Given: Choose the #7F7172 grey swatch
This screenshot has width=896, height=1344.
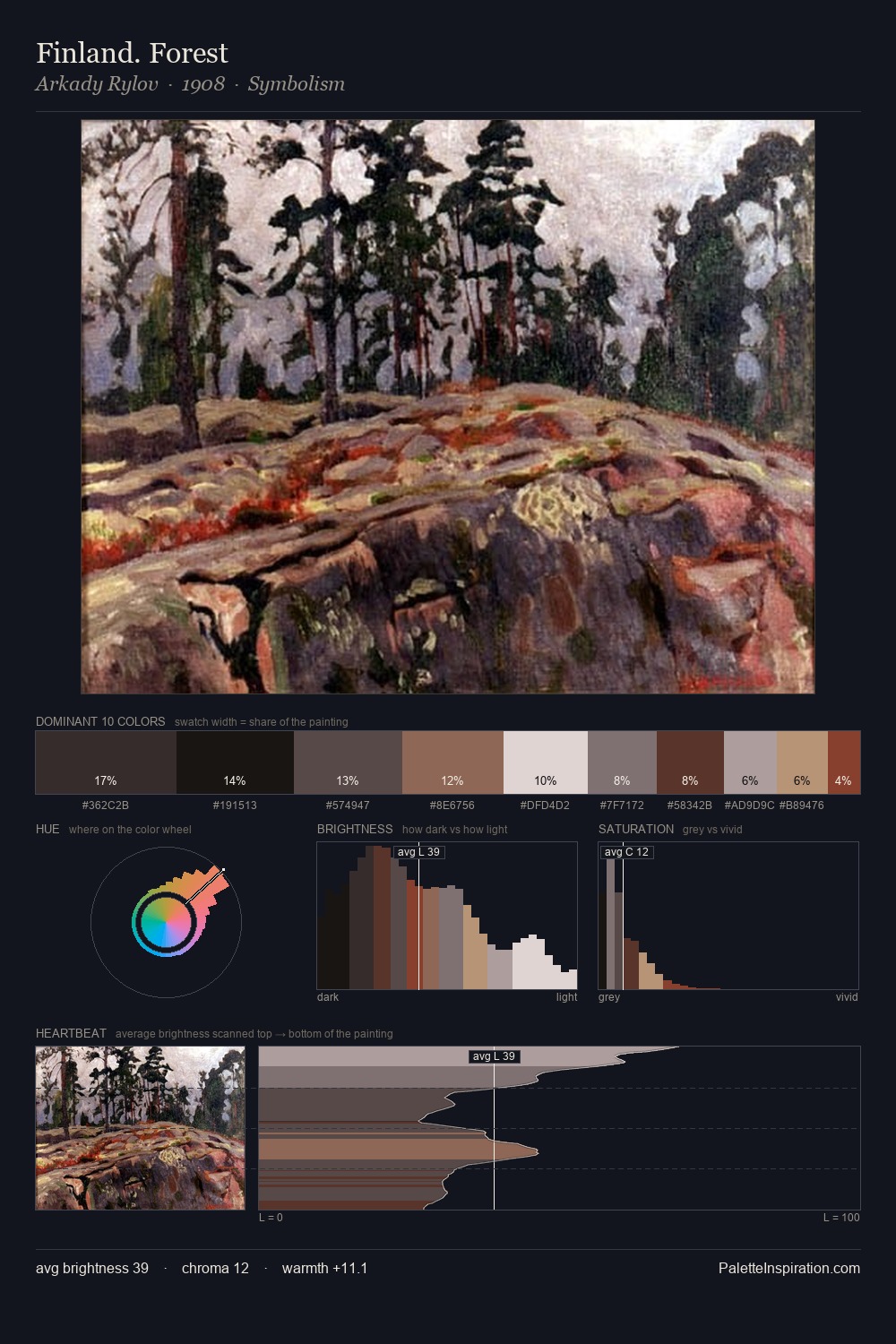Looking at the screenshot, I should tap(622, 762).
